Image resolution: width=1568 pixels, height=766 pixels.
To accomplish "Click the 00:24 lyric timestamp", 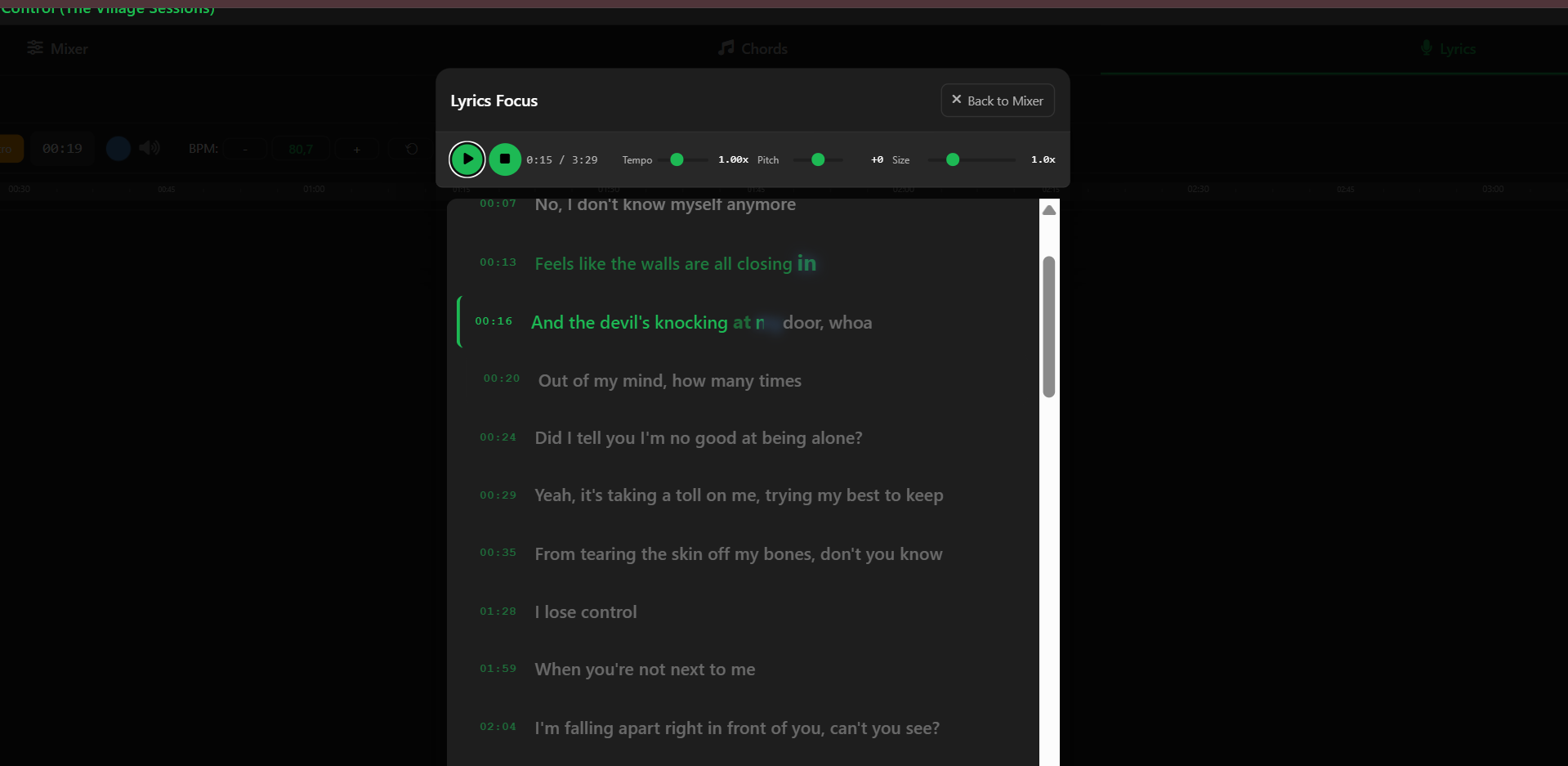I will tap(498, 437).
